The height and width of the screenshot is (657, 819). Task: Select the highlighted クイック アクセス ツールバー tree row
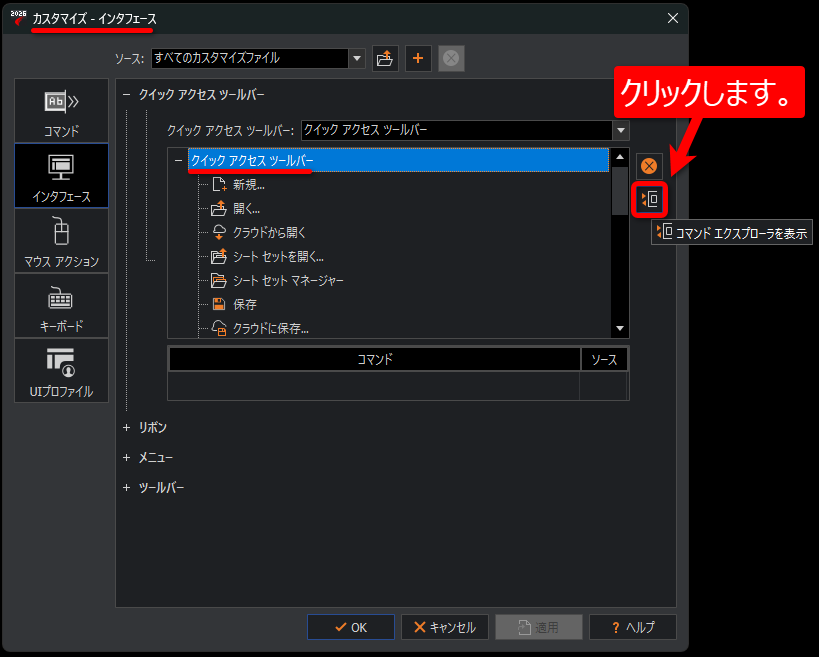399,160
